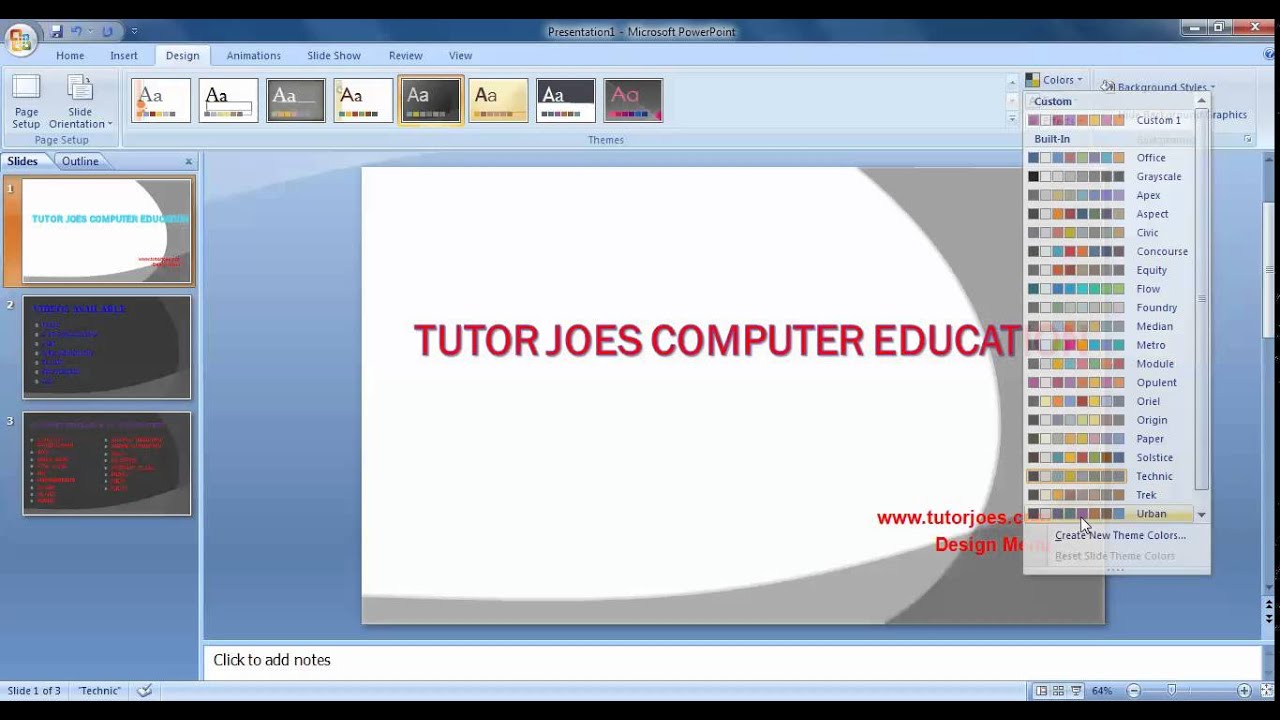Choose the Apex color scheme

pos(1111,195)
